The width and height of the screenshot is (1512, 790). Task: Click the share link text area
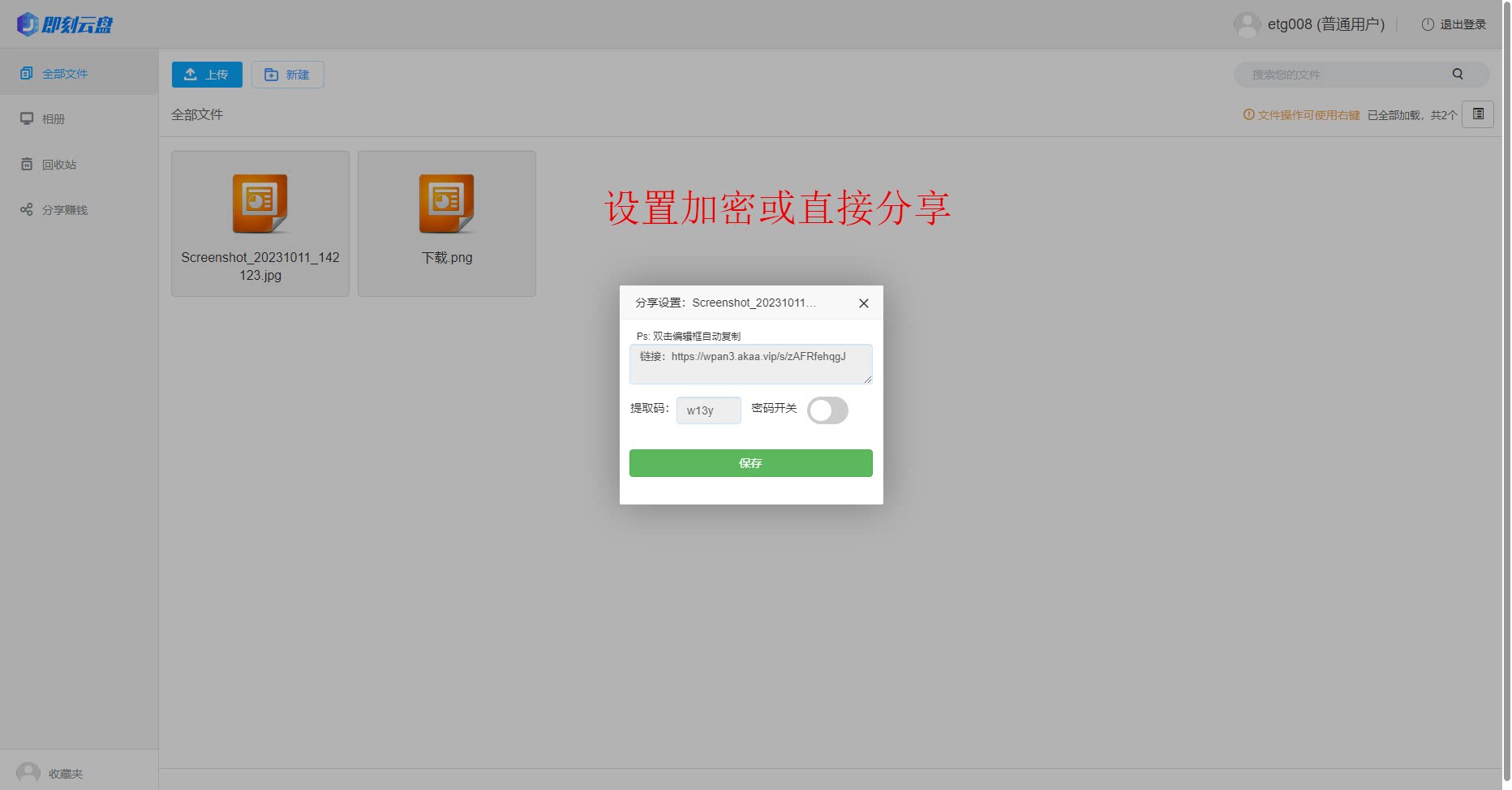point(750,364)
